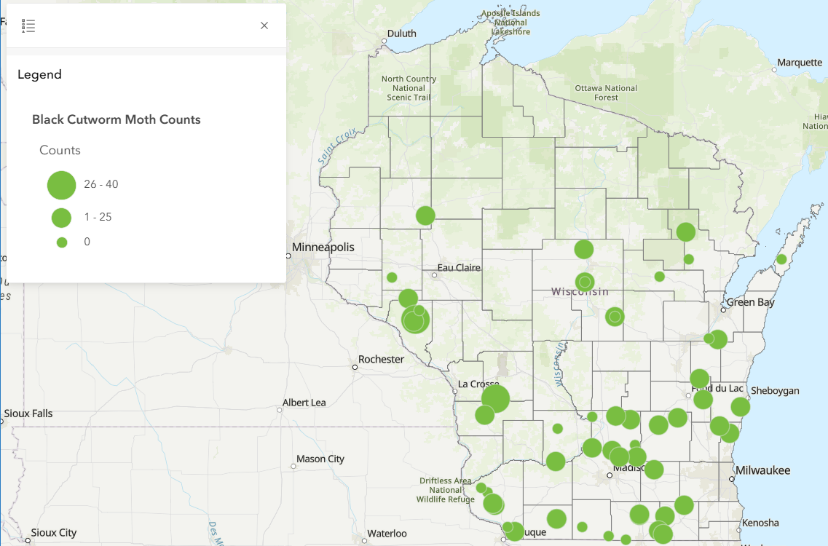Click the Counts label in the legend
Screen dimensions: 828x546
[x=60, y=150]
